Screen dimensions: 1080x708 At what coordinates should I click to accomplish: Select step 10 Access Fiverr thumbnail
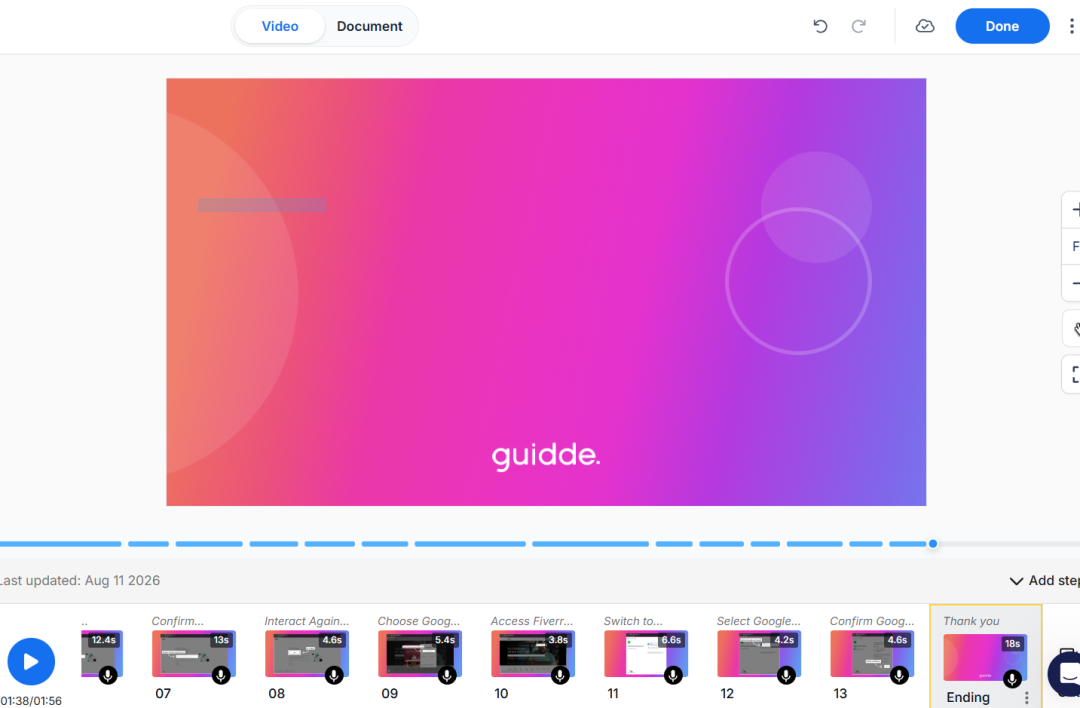coord(532,654)
